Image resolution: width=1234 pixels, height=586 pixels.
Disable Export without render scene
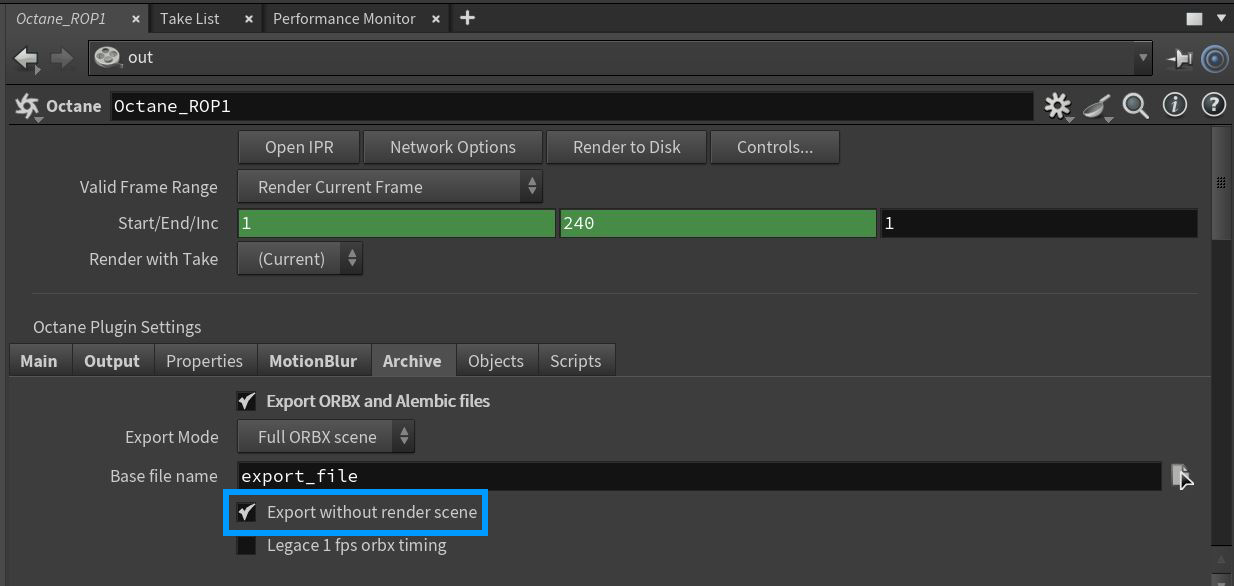pos(246,512)
